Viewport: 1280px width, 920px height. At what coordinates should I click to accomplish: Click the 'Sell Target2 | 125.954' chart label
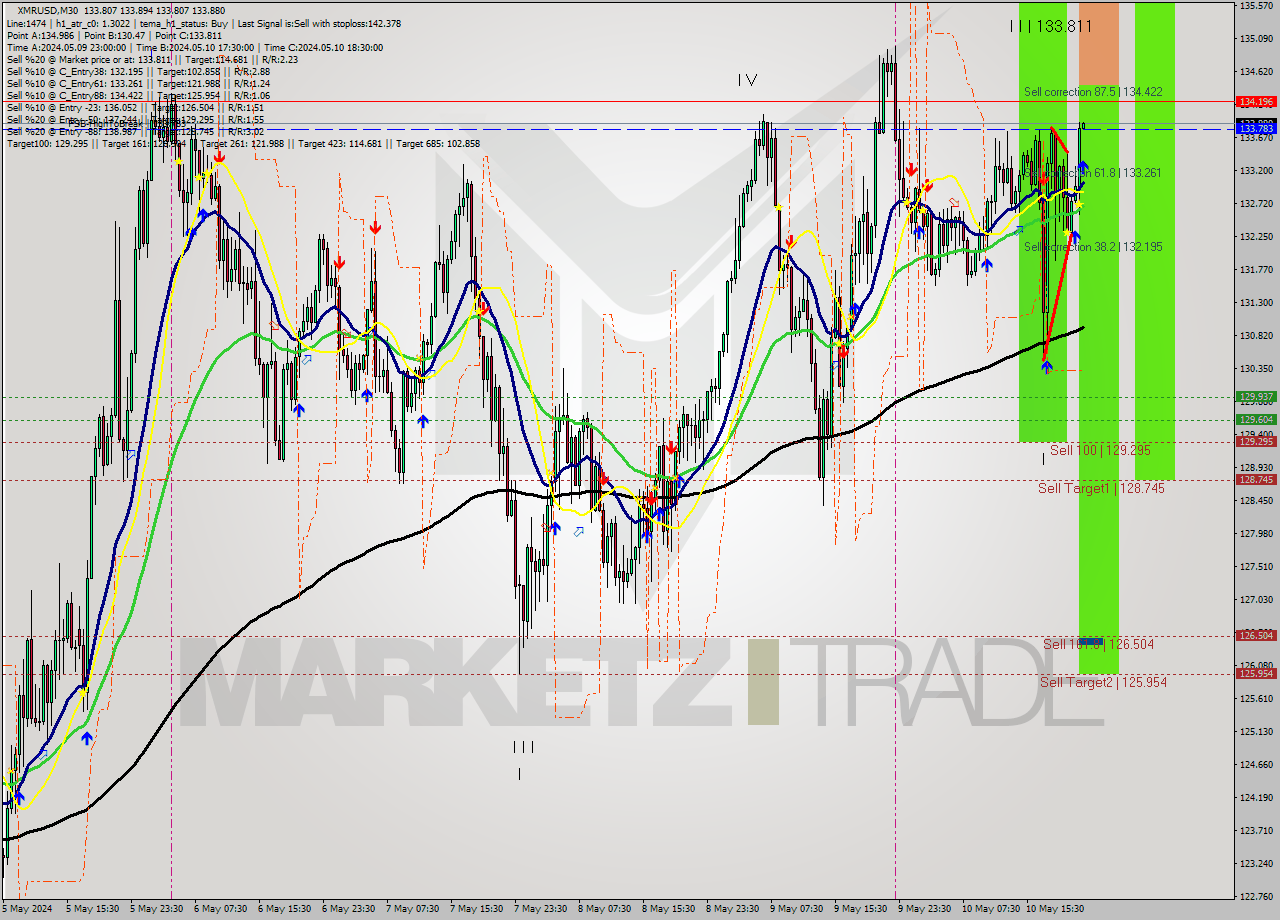(1103, 682)
